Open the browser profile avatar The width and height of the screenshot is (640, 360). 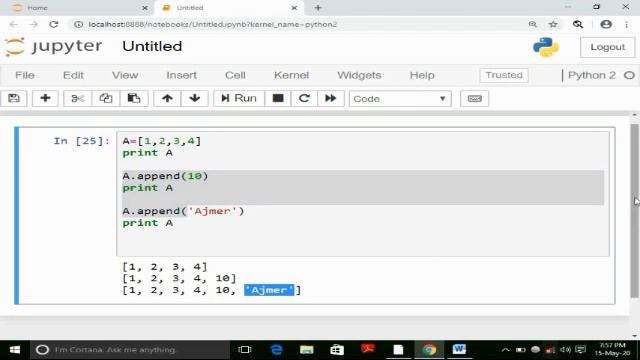(x=606, y=24)
